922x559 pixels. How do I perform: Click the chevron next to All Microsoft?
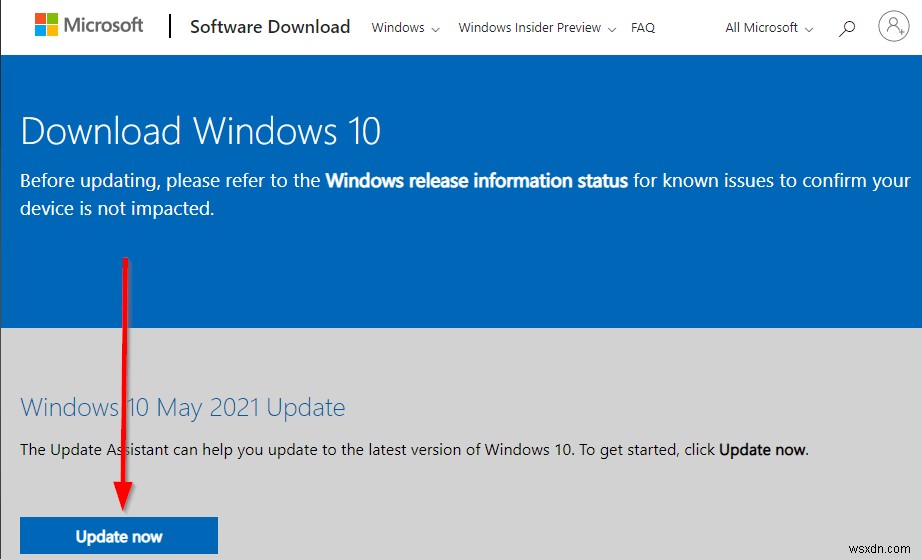[809, 29]
